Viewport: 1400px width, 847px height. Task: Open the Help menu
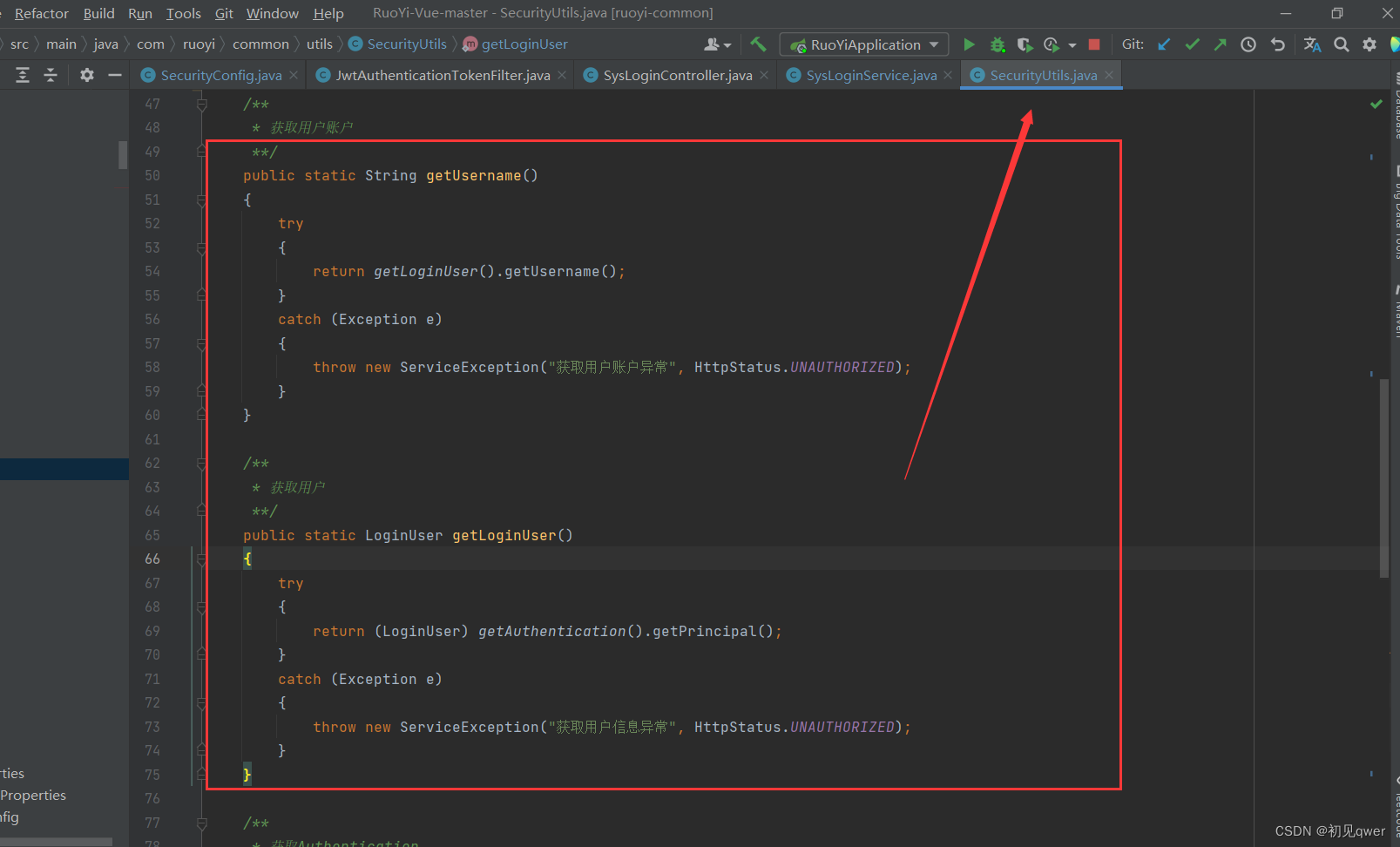[x=328, y=13]
